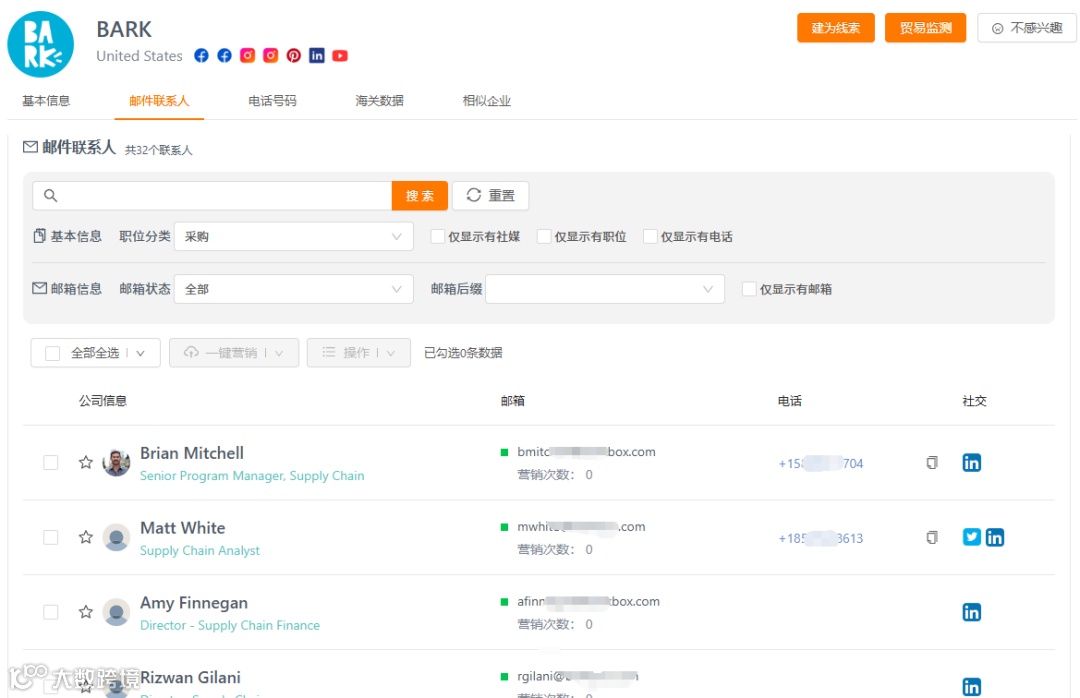
Task: Click Amy Finnegan's email address
Action: [x=588, y=602]
